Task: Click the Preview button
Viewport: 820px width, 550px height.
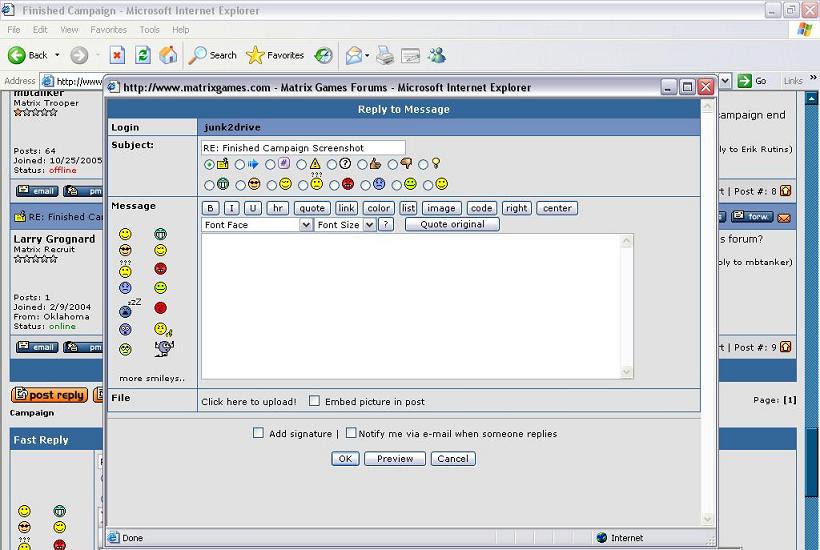Action: pyautogui.click(x=395, y=459)
